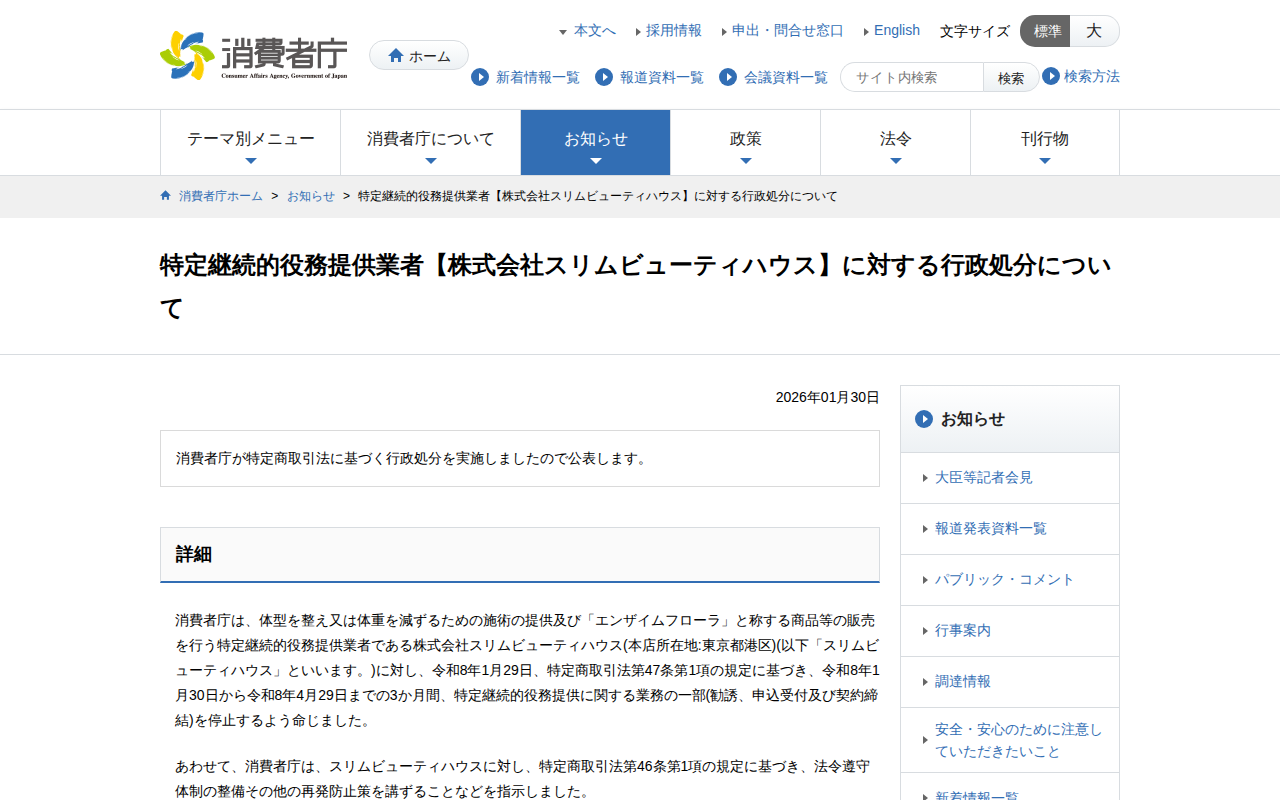Click the house icon in the ホーム button
The height and width of the screenshot is (800, 1280).
396,56
